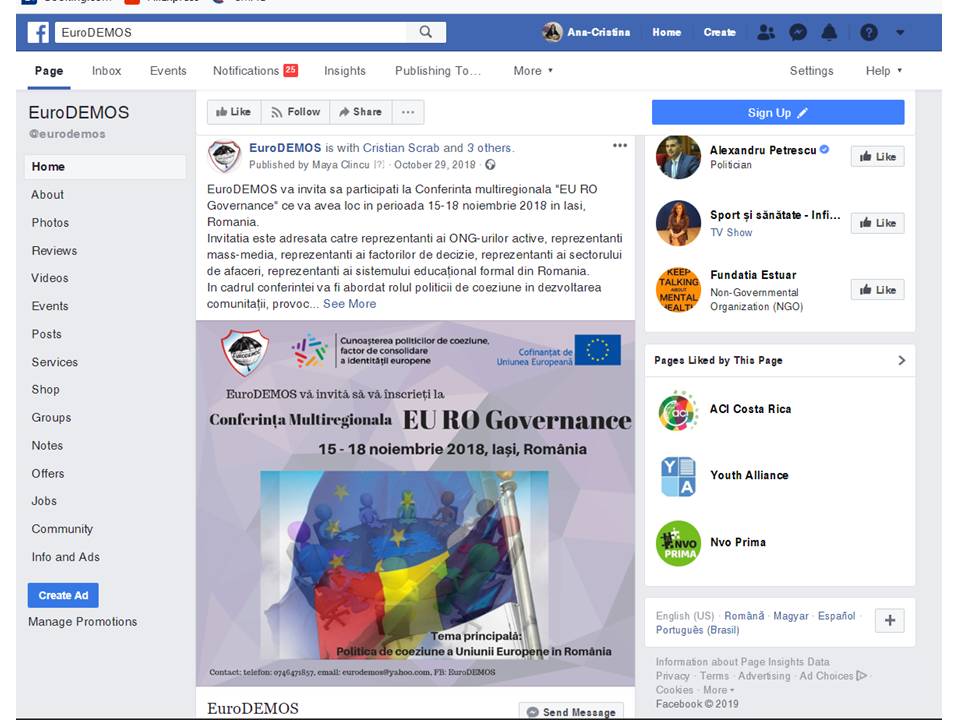Viewport: 960px width, 720px height.
Task: Open the Quick Help question icon
Action: pos(869,32)
